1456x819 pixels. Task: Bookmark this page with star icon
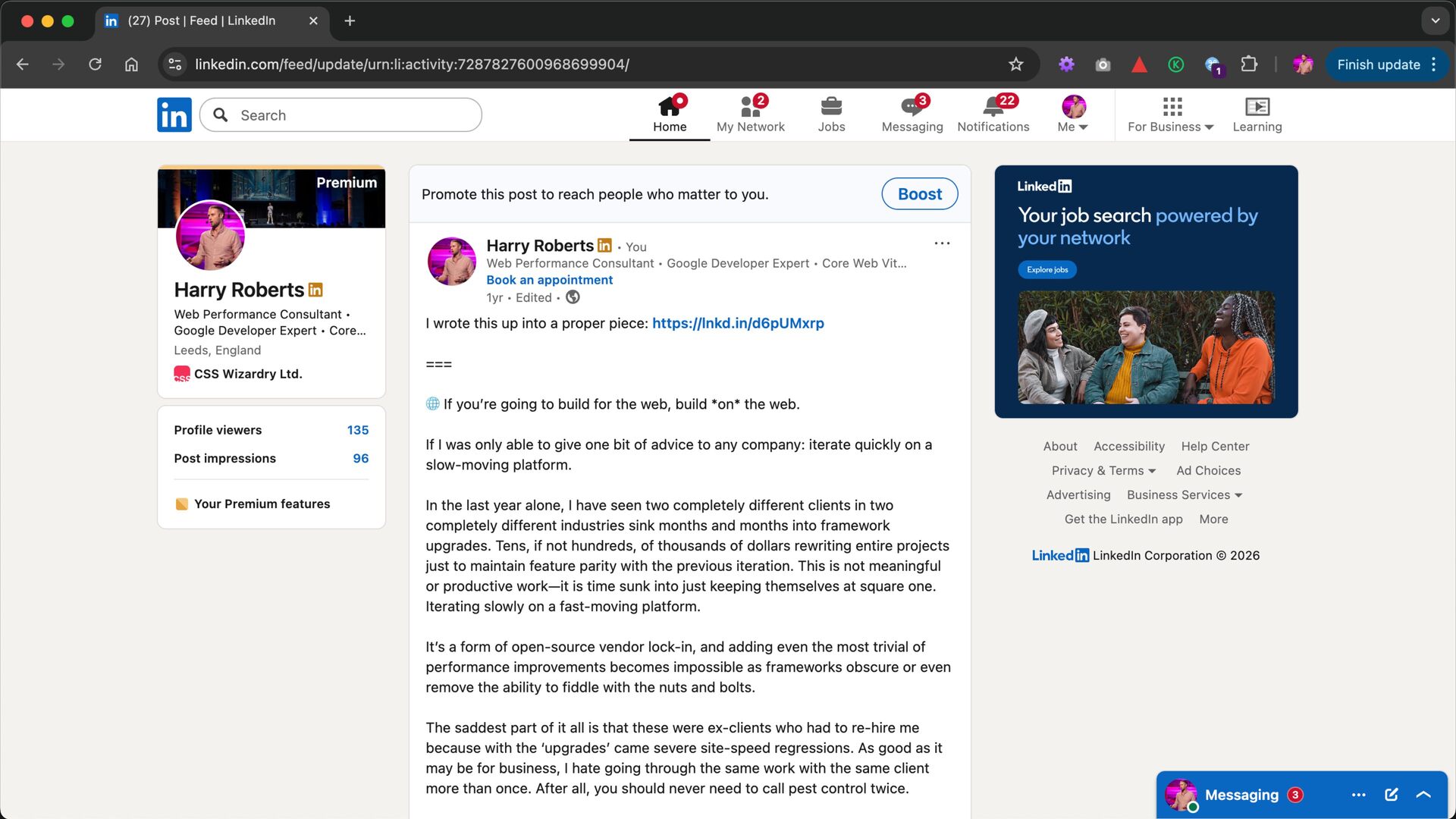click(1016, 64)
